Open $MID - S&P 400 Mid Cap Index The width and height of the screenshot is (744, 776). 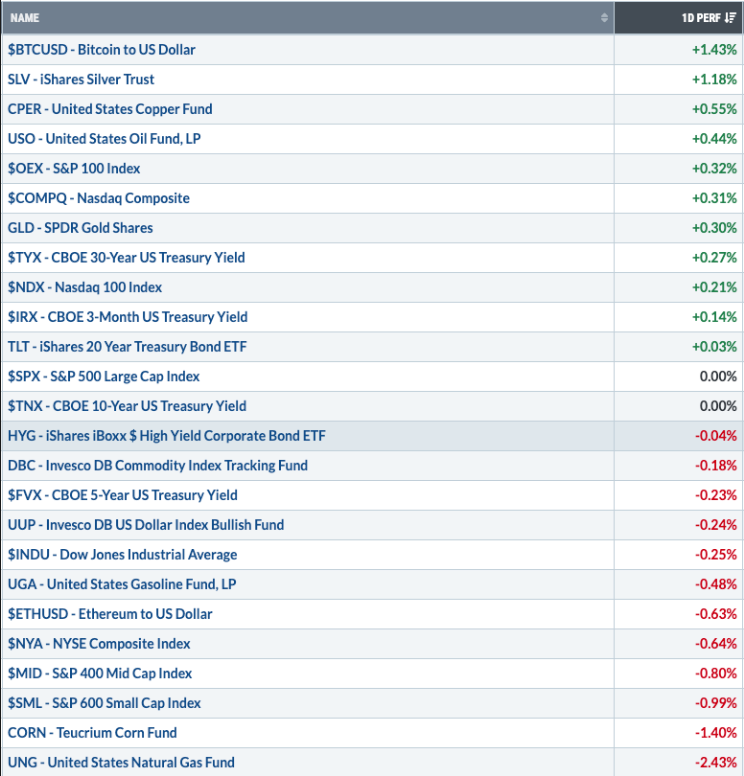(x=99, y=673)
